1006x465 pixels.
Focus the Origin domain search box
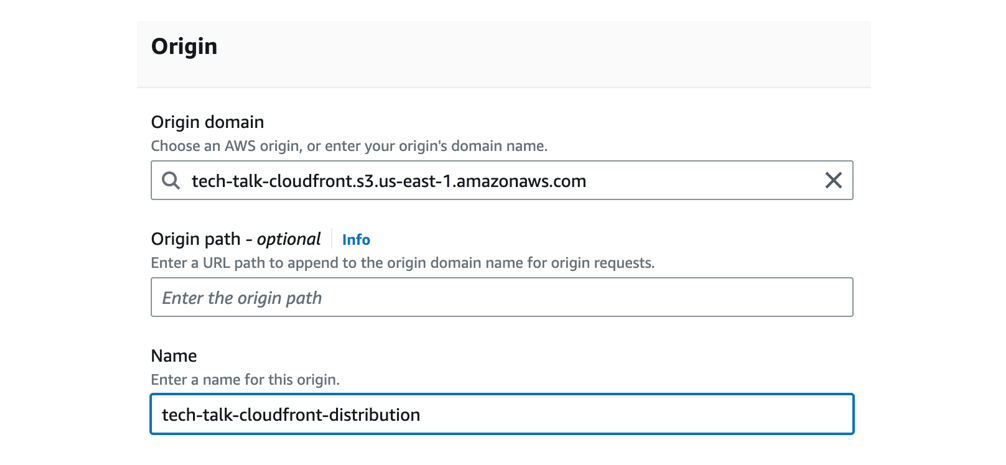tap(502, 180)
